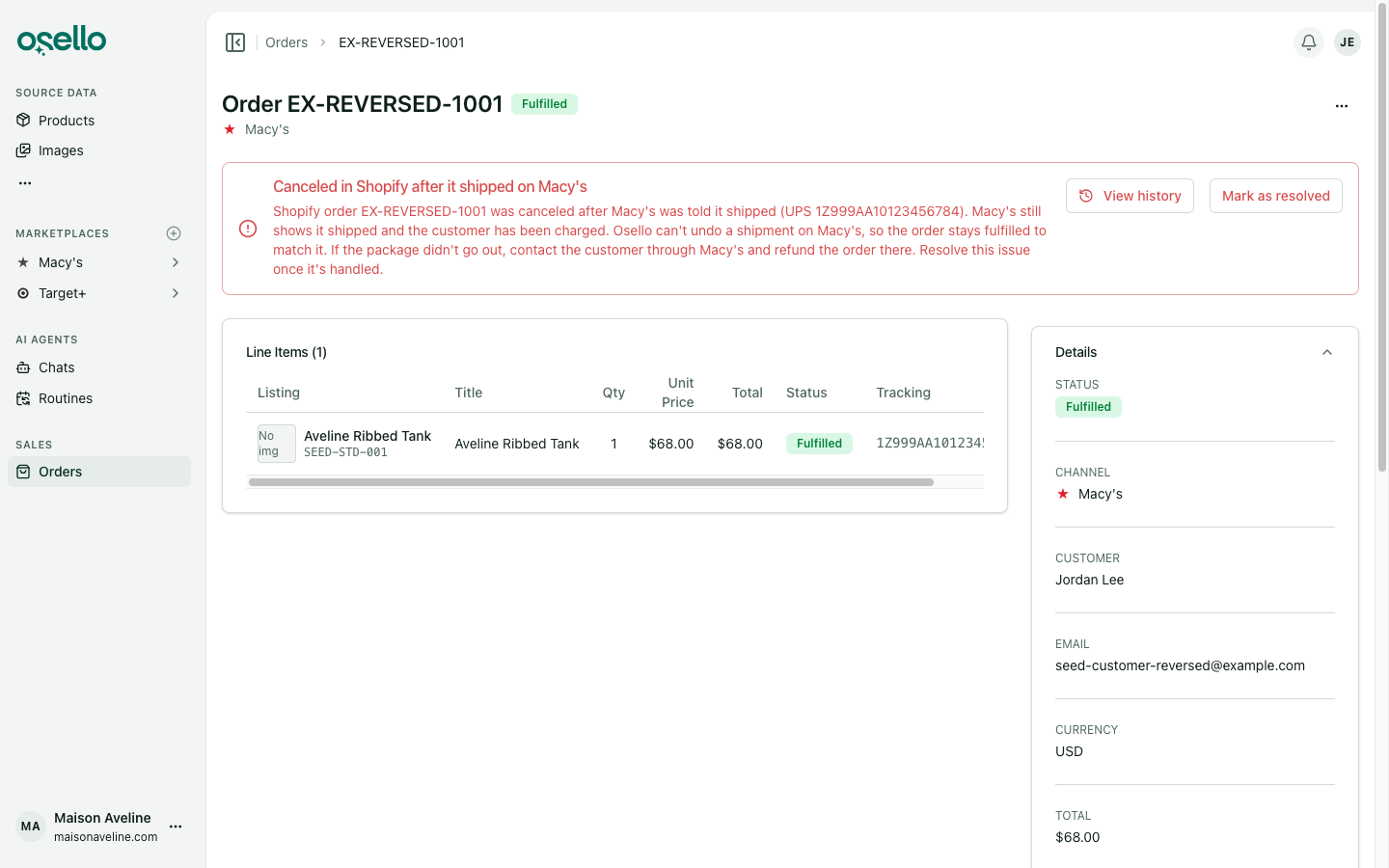The image size is (1389, 868).
Task: Click customer name Jordan Lee
Action: (x=1089, y=580)
